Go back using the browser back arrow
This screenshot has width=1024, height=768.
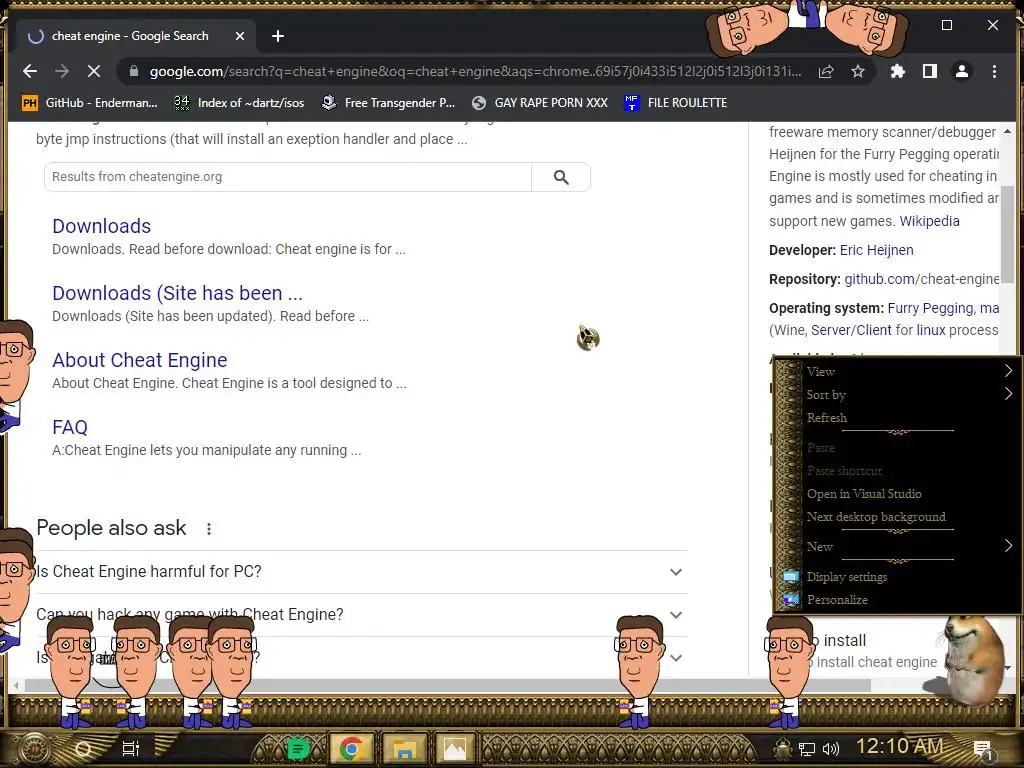(30, 71)
